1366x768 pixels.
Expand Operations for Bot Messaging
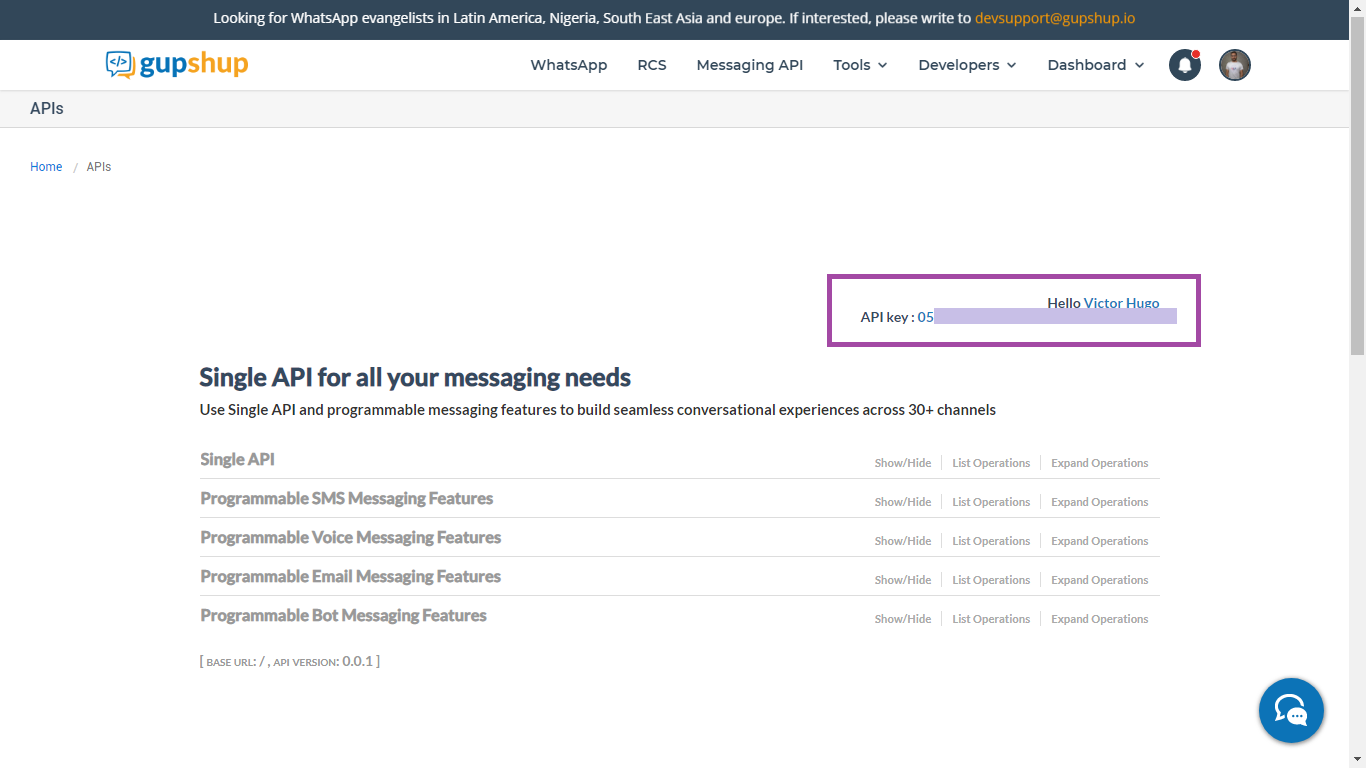[x=1100, y=619]
